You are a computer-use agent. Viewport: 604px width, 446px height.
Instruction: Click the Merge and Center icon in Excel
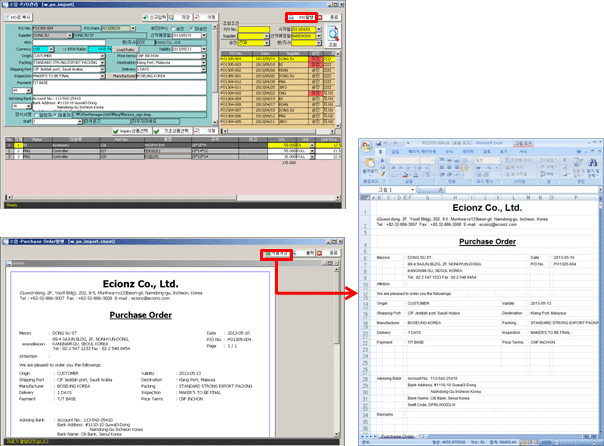tap(465, 168)
